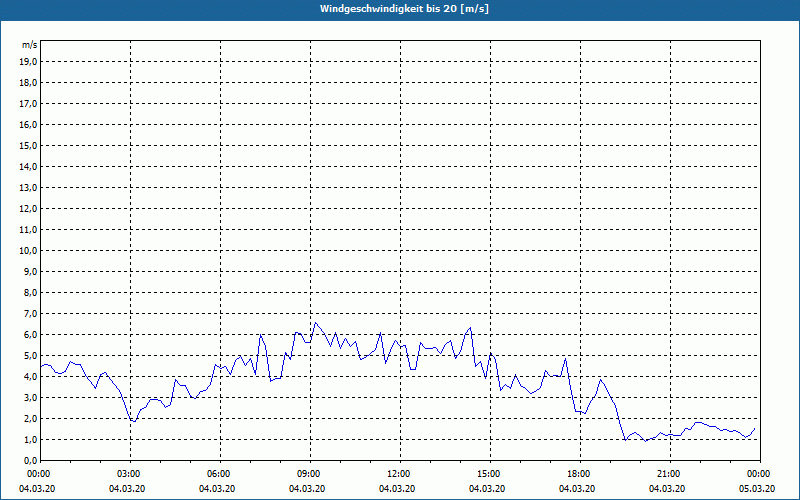800x500 pixels.
Task: Select the 5,0 y-axis value
Action: tap(30, 355)
